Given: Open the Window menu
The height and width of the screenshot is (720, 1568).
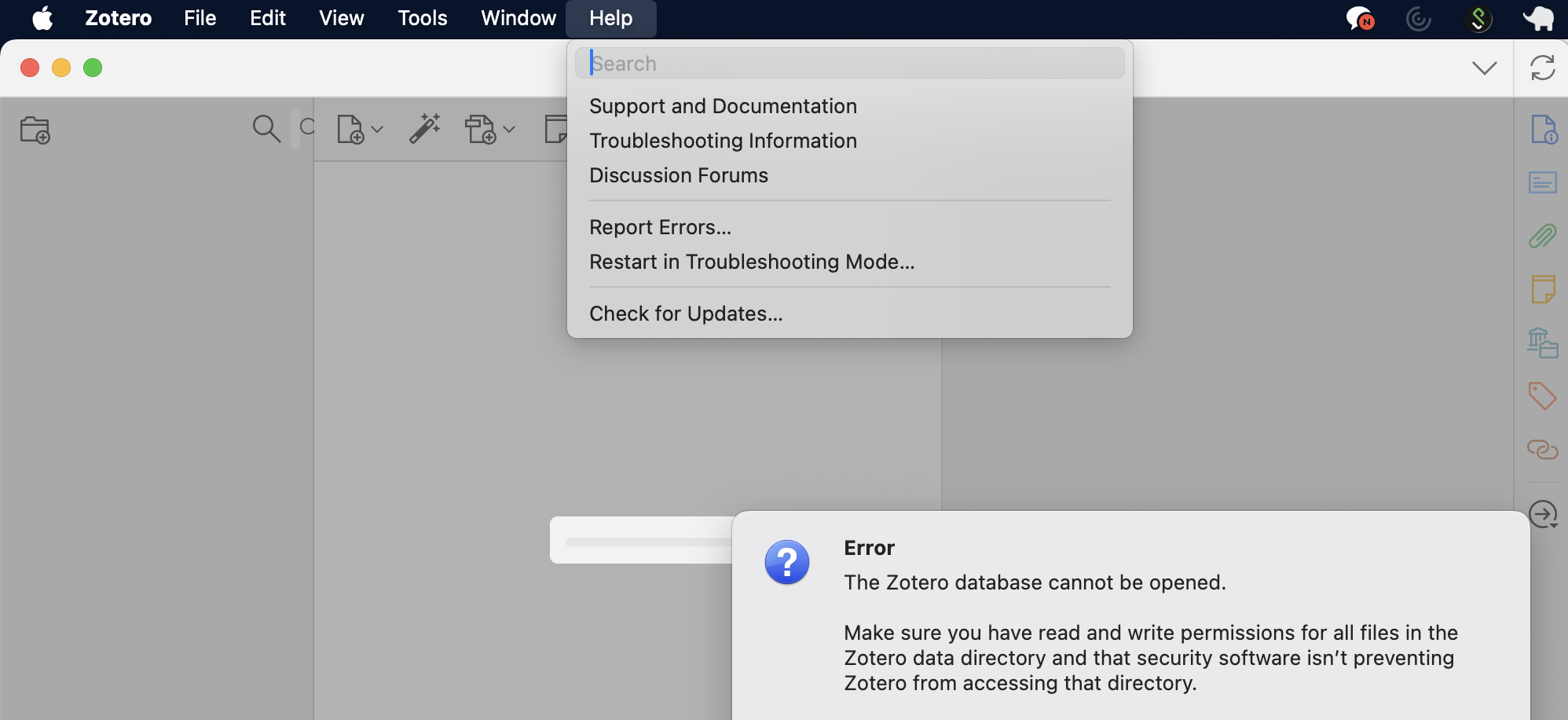Looking at the screenshot, I should click(x=518, y=18).
